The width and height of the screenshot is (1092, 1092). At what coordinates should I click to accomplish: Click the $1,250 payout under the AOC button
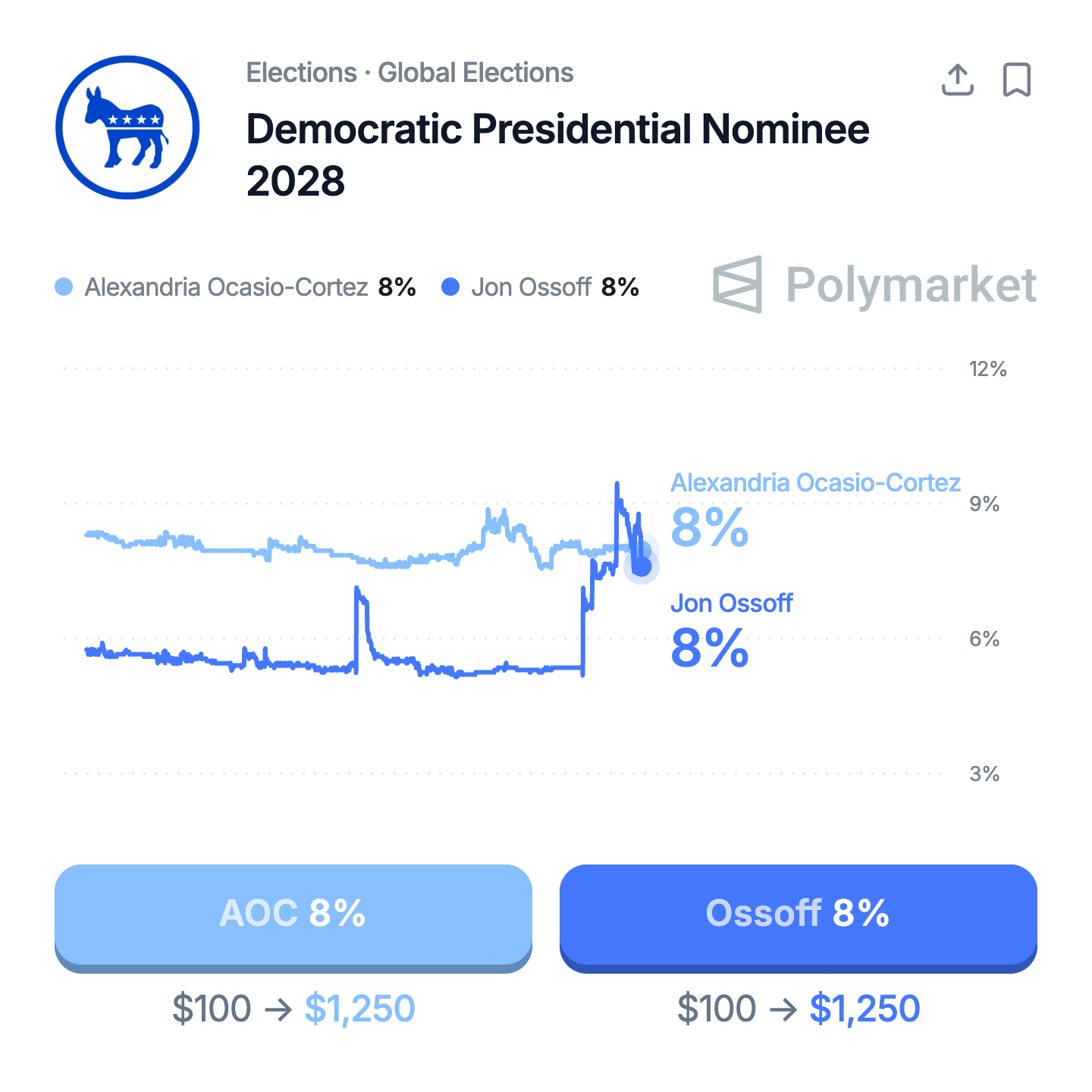click(x=359, y=1009)
